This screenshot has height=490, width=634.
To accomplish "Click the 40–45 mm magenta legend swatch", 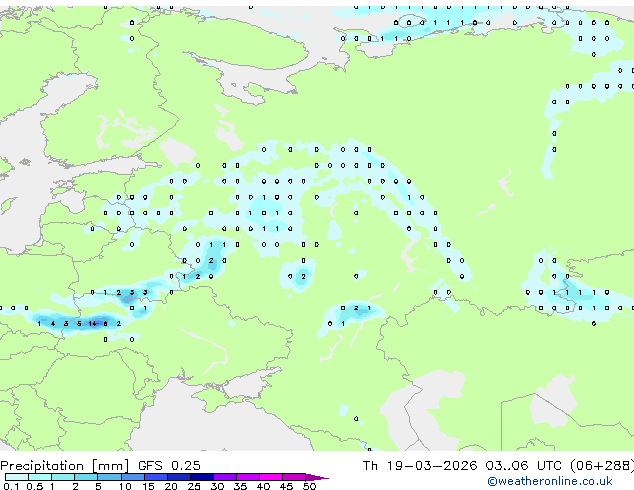I will [271, 477].
